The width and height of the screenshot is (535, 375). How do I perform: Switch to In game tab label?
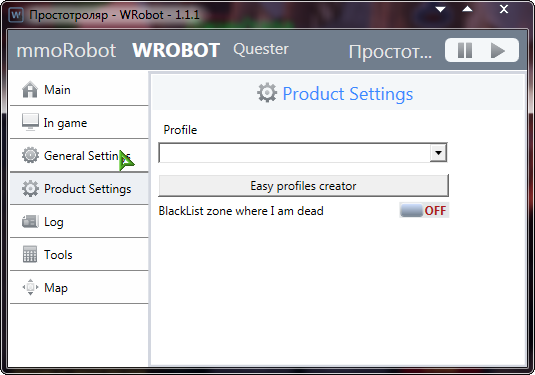click(x=65, y=123)
